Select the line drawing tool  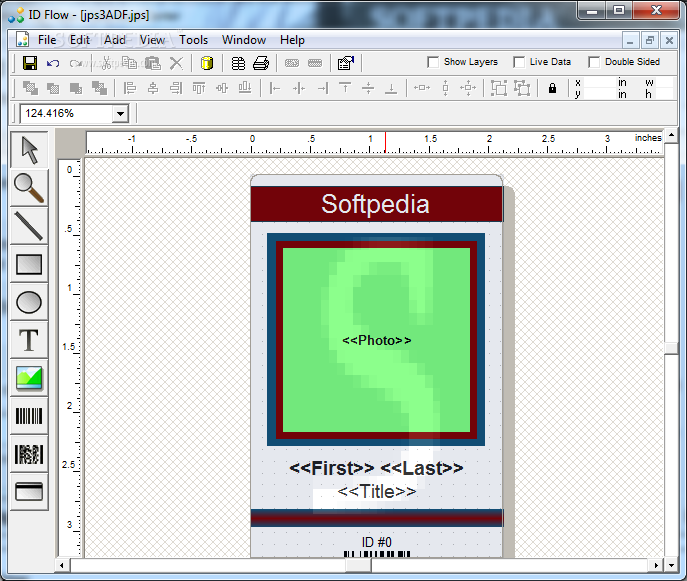[29, 226]
